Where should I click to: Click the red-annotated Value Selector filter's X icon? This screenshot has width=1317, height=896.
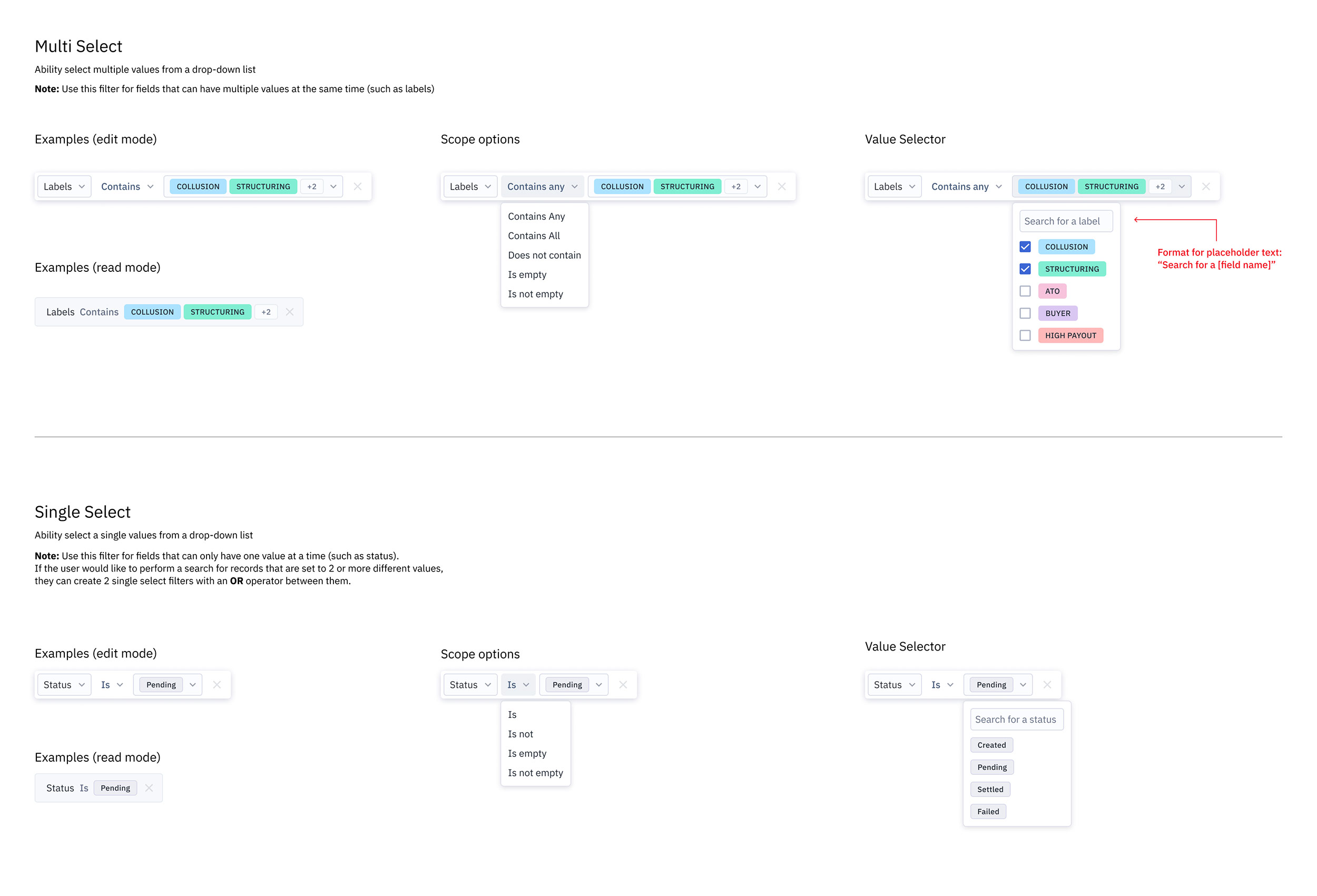1206,186
